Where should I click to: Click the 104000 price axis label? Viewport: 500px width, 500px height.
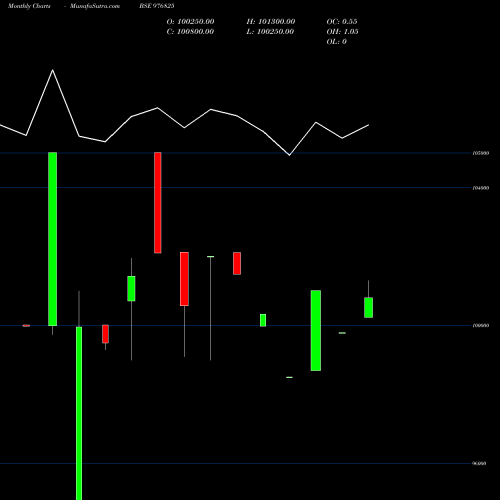[481, 188]
